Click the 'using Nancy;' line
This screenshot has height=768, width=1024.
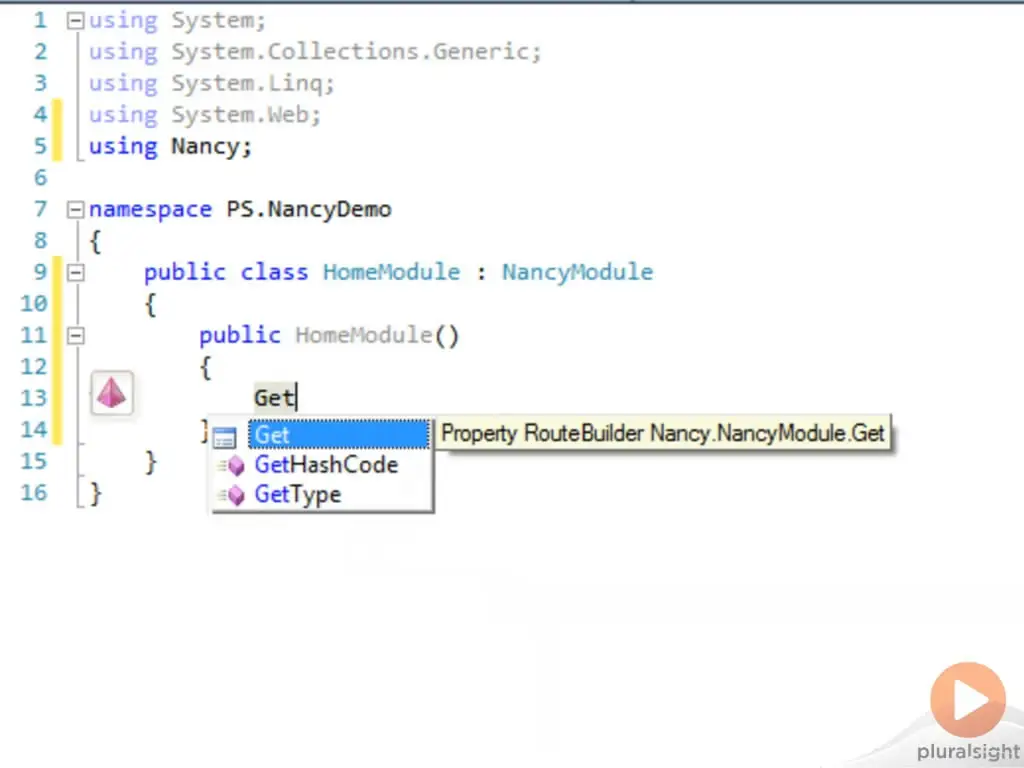point(170,146)
